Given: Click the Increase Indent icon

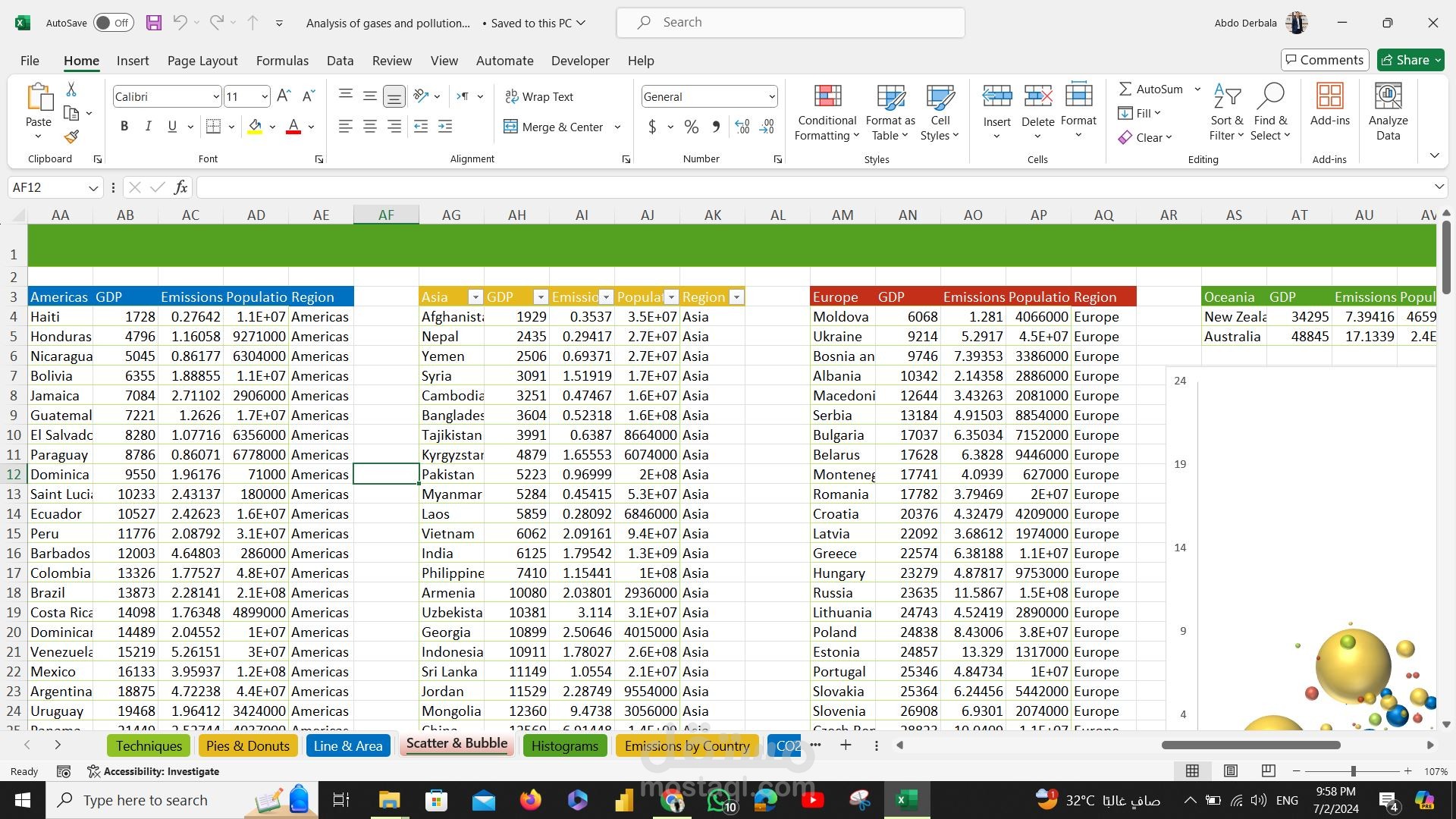Looking at the screenshot, I should [x=445, y=127].
